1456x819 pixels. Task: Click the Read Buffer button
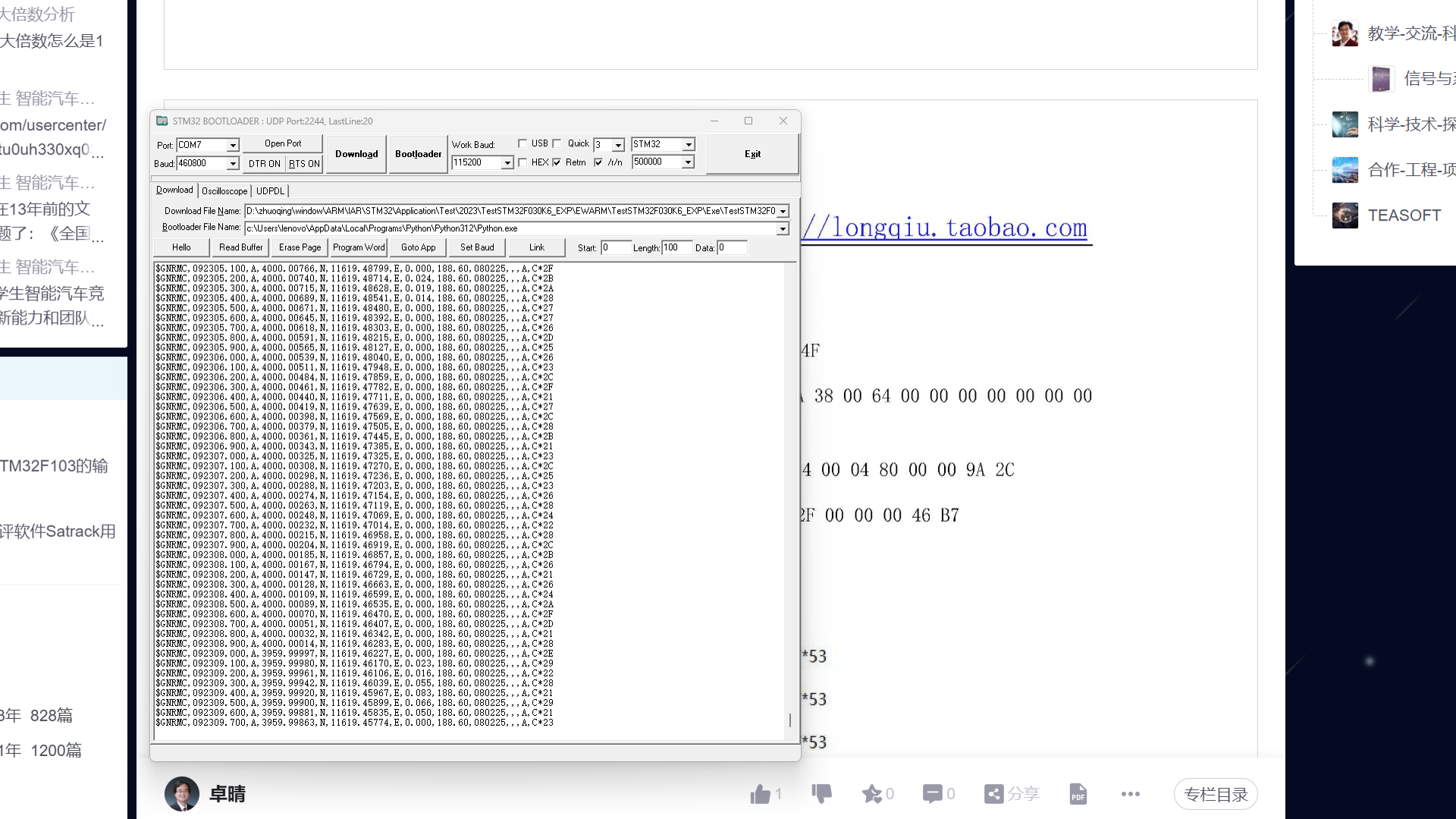coord(240,246)
